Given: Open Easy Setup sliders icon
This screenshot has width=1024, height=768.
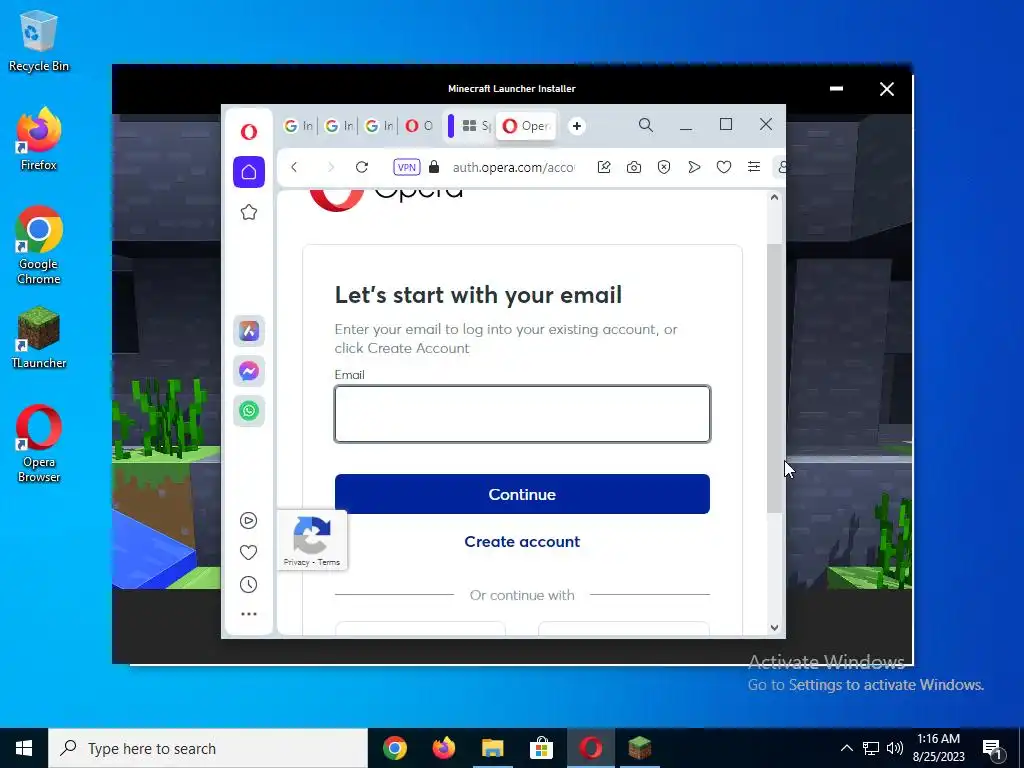Looking at the screenshot, I should (754, 167).
